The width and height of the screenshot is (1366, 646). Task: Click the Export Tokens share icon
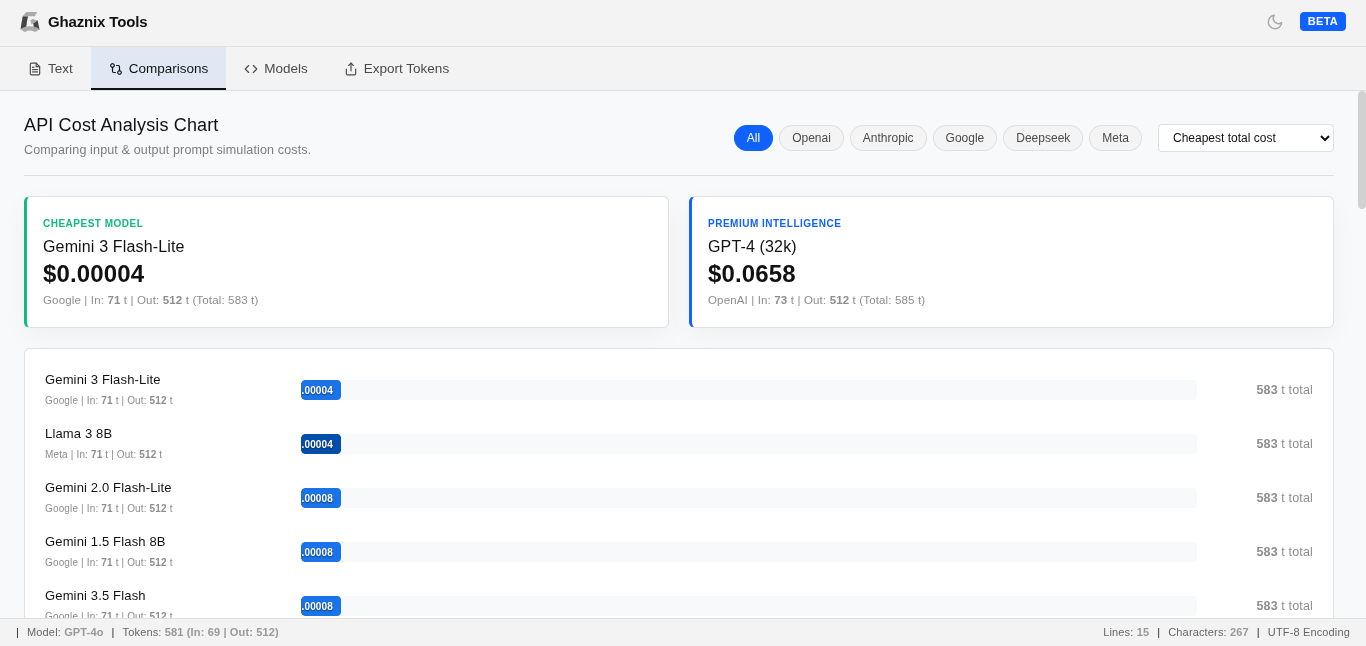351,69
